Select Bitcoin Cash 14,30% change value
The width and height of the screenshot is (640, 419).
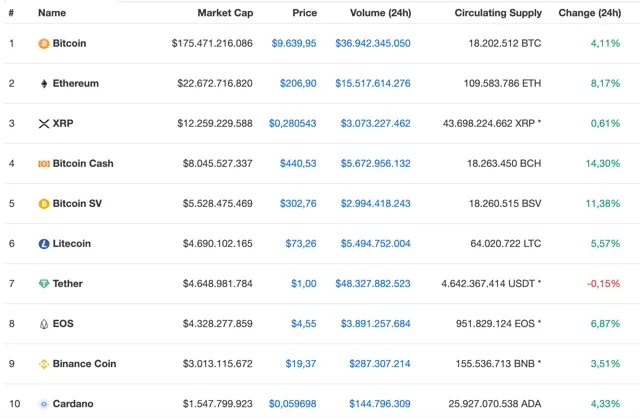click(603, 163)
